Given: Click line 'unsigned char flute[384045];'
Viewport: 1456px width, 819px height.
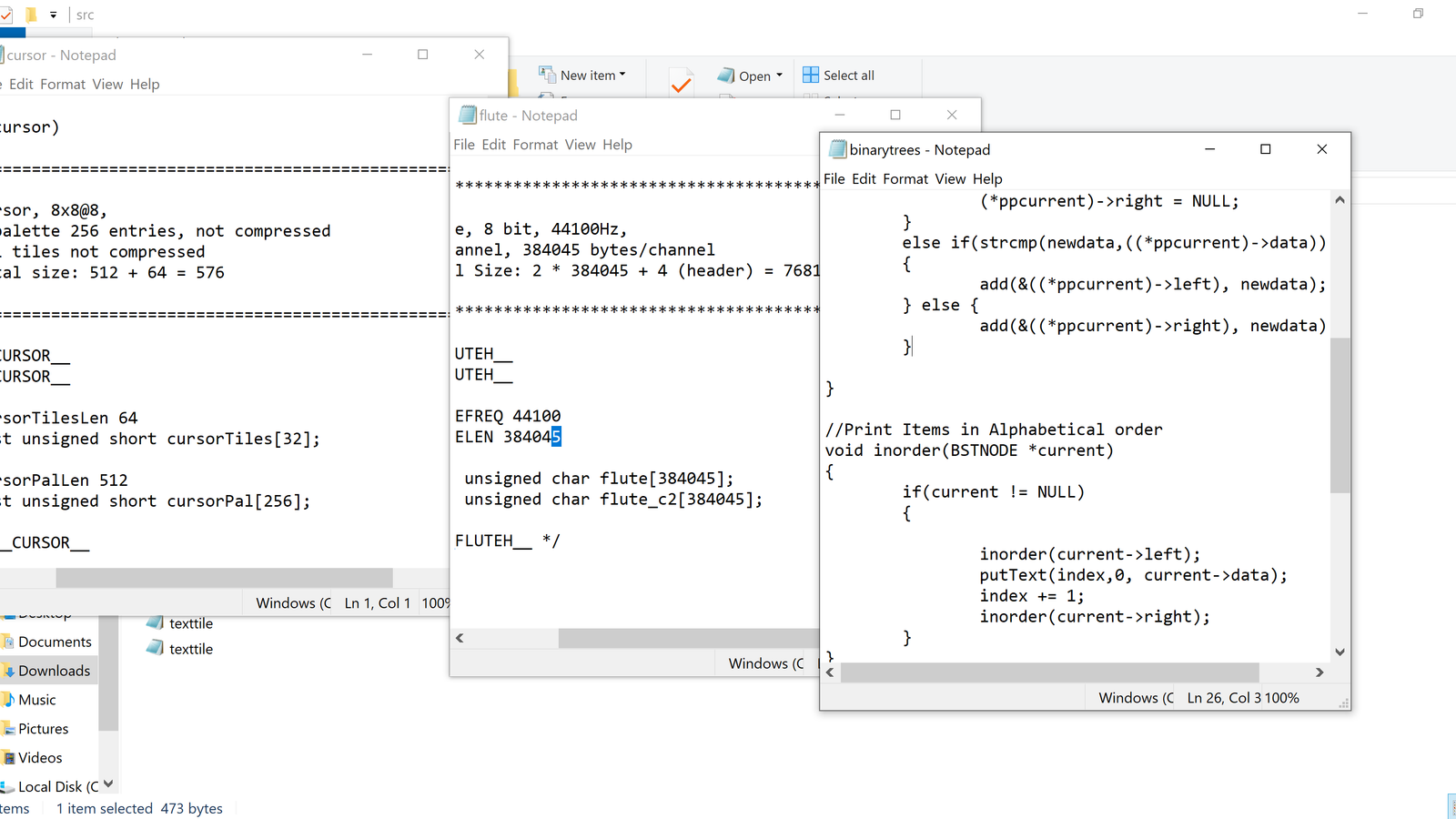Looking at the screenshot, I should [x=599, y=479].
